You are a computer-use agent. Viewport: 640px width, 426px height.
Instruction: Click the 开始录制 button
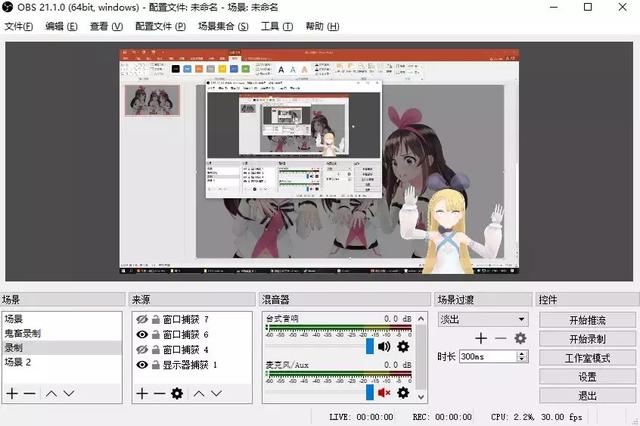coord(587,339)
